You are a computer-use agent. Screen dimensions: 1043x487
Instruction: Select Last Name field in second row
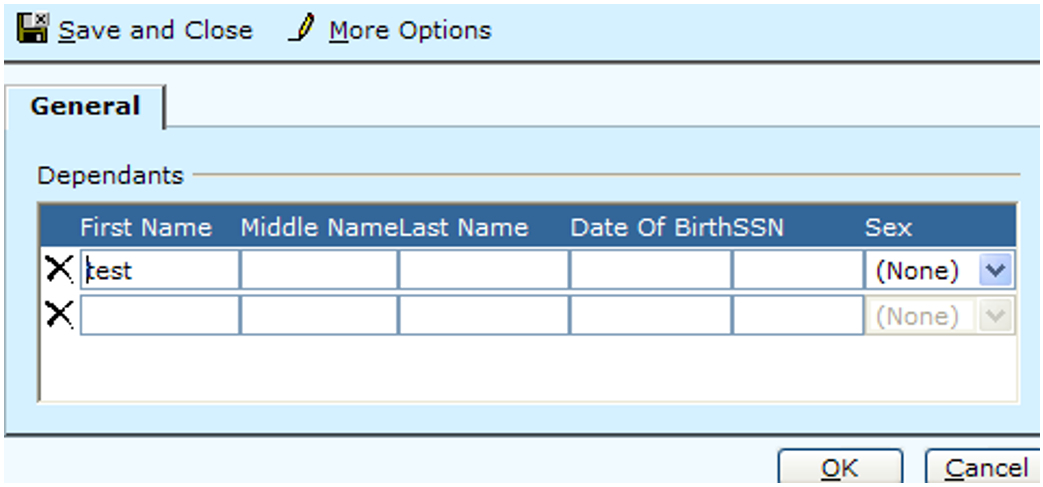tap(483, 316)
